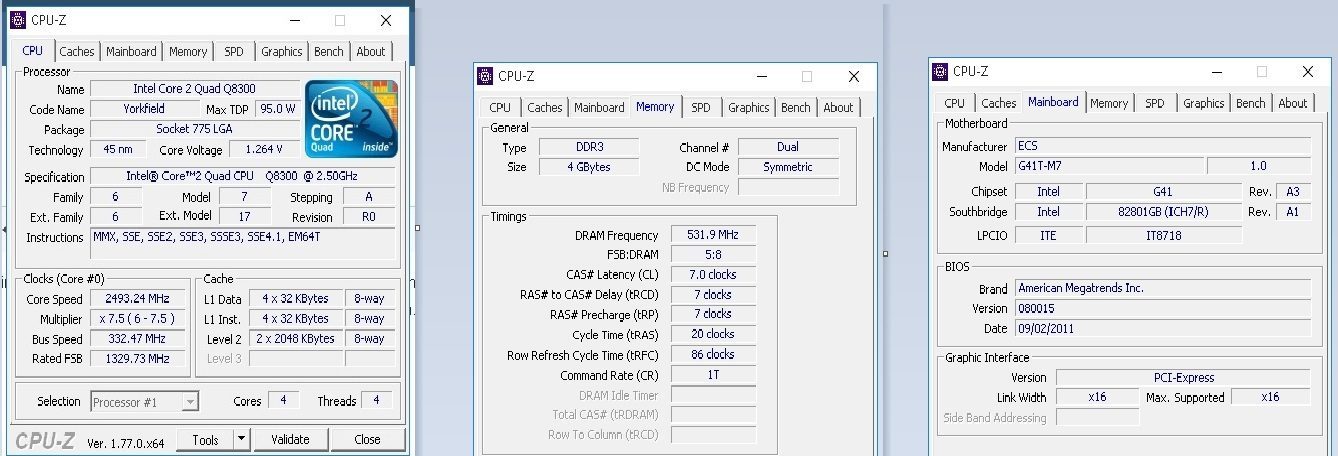
Task: Click the Channel # field Dual
Action: tap(788, 147)
